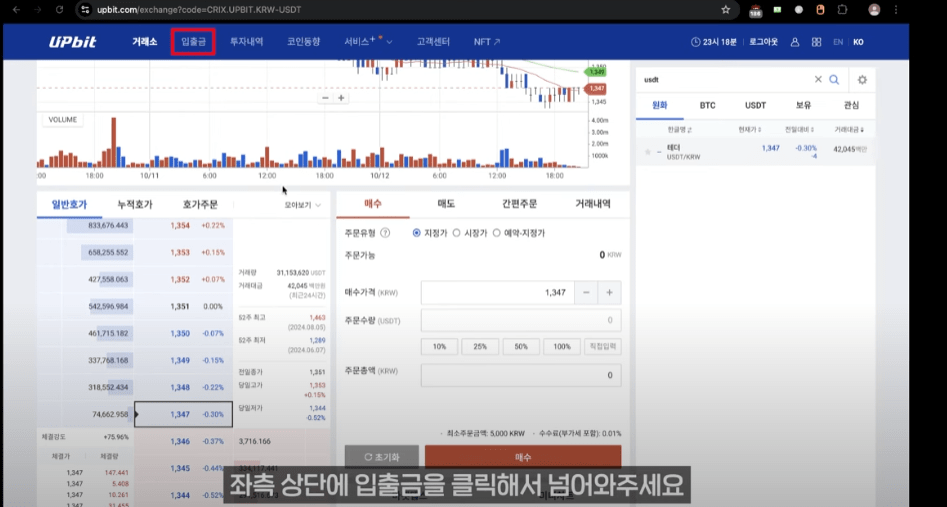Switch to 호가주문 tab

[x=200, y=205]
